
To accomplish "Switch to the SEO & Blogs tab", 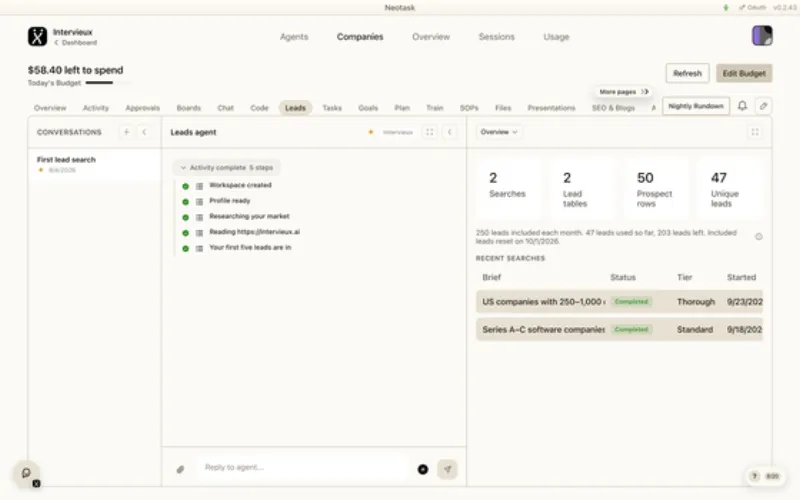I will [x=613, y=108].
